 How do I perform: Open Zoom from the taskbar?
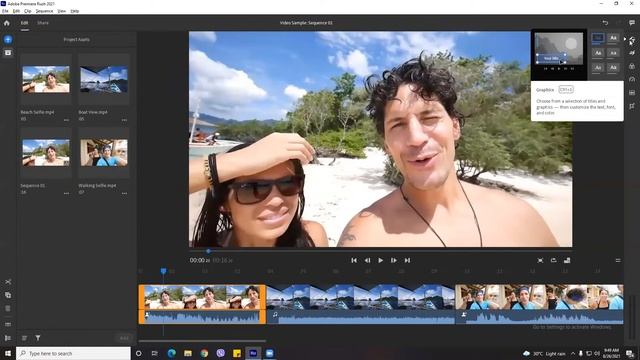269,353
